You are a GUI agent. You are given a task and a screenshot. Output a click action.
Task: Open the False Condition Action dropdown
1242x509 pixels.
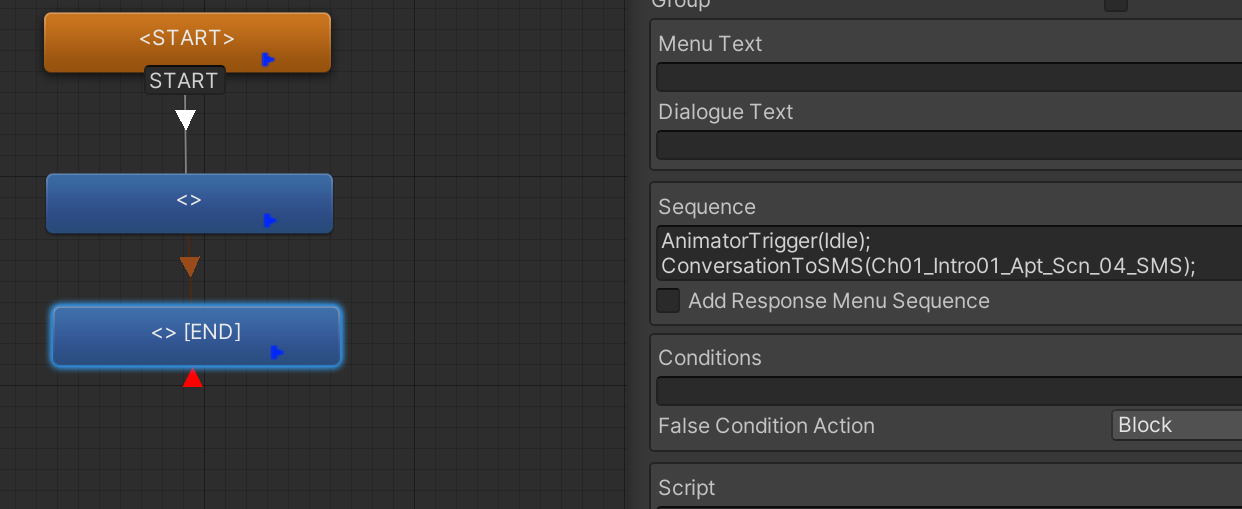1177,425
